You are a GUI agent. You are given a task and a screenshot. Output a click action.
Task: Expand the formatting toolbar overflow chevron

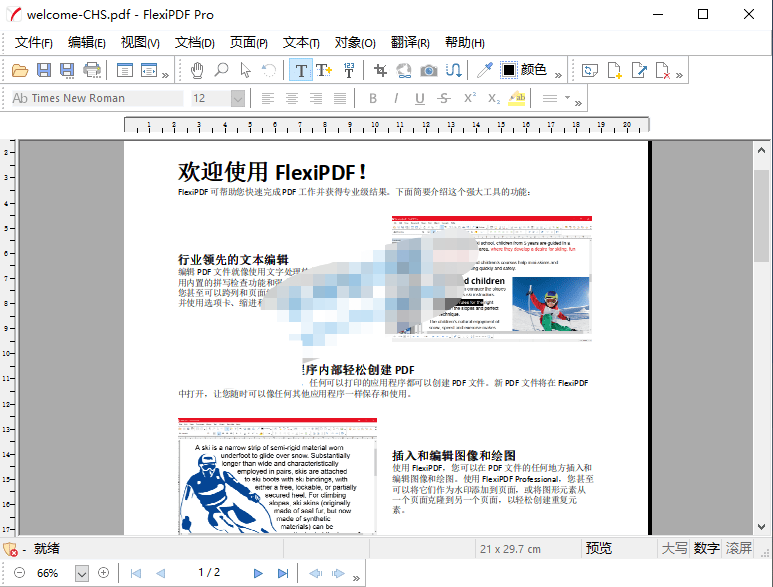pos(578,103)
